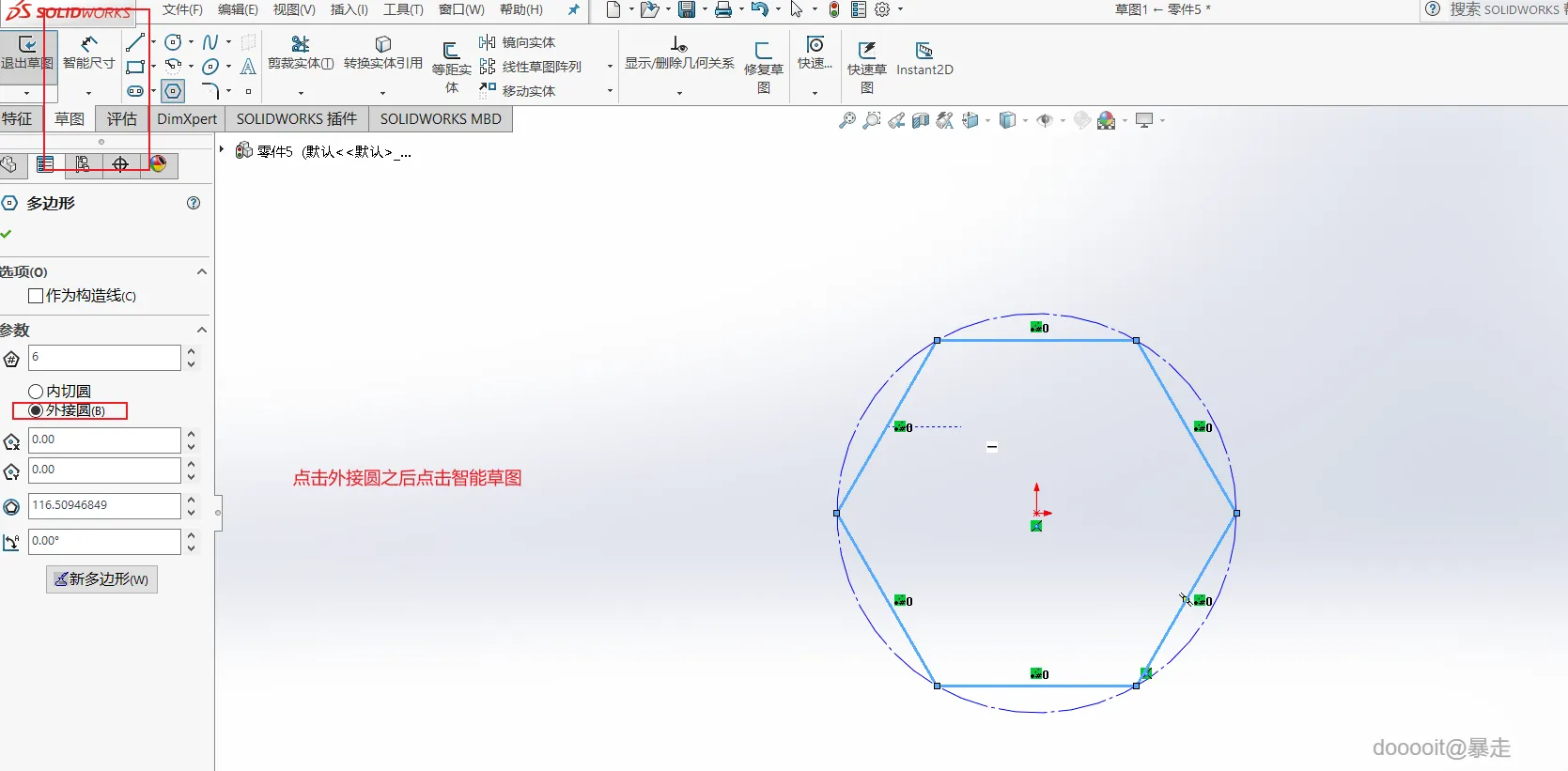
Task: Select the sketch Text (A) tool
Action: [248, 67]
